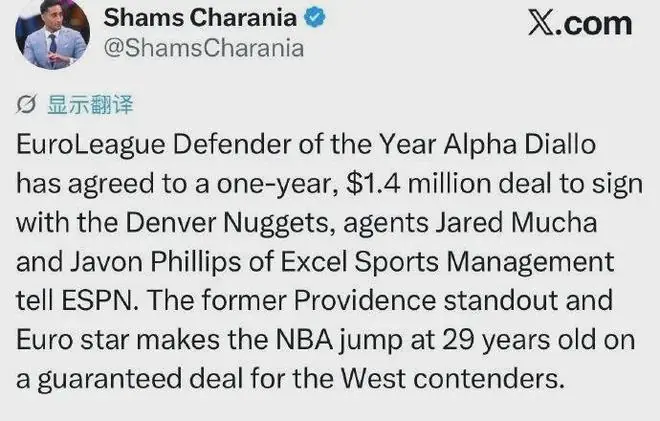The width and height of the screenshot is (660, 421).
Task: Click the "$1.4 million" amount in the tweet
Action: (x=419, y=184)
